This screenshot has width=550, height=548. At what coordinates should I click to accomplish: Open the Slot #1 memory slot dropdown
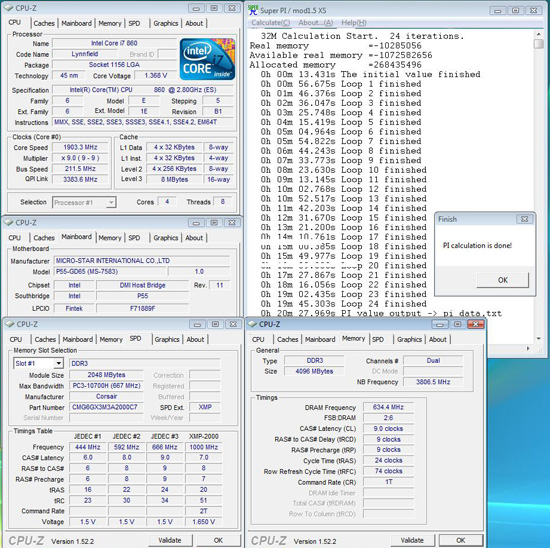coord(59,363)
